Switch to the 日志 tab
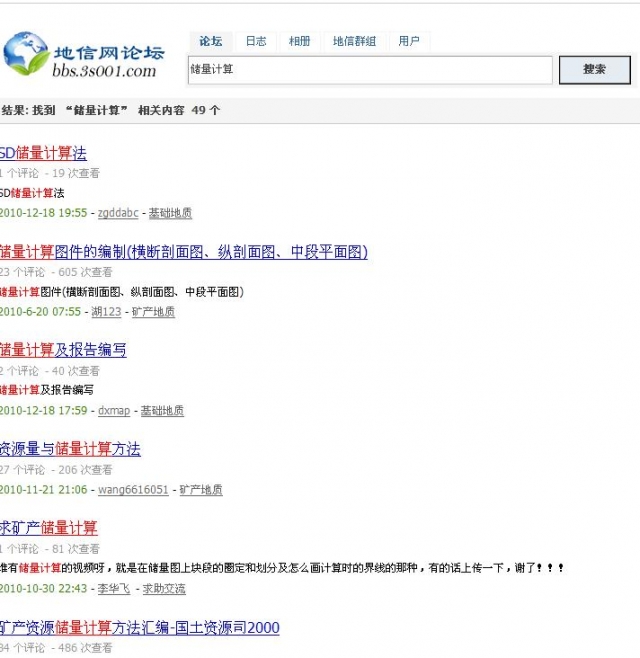640x658 pixels. (x=256, y=41)
